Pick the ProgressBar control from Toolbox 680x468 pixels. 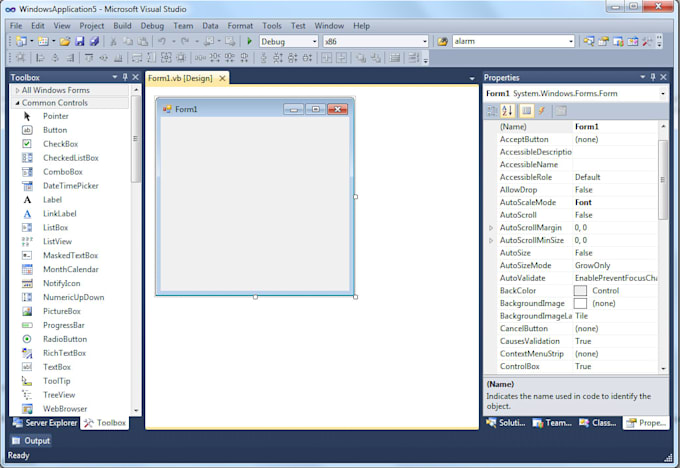pyautogui.click(x=63, y=325)
